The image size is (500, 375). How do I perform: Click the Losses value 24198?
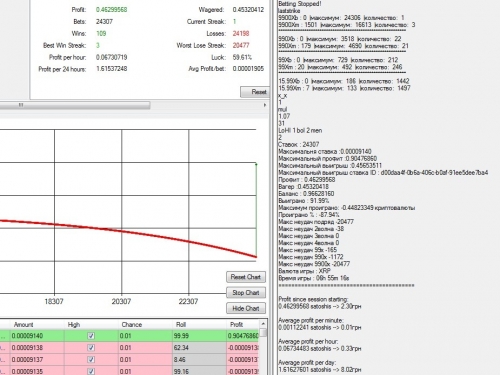pos(241,33)
